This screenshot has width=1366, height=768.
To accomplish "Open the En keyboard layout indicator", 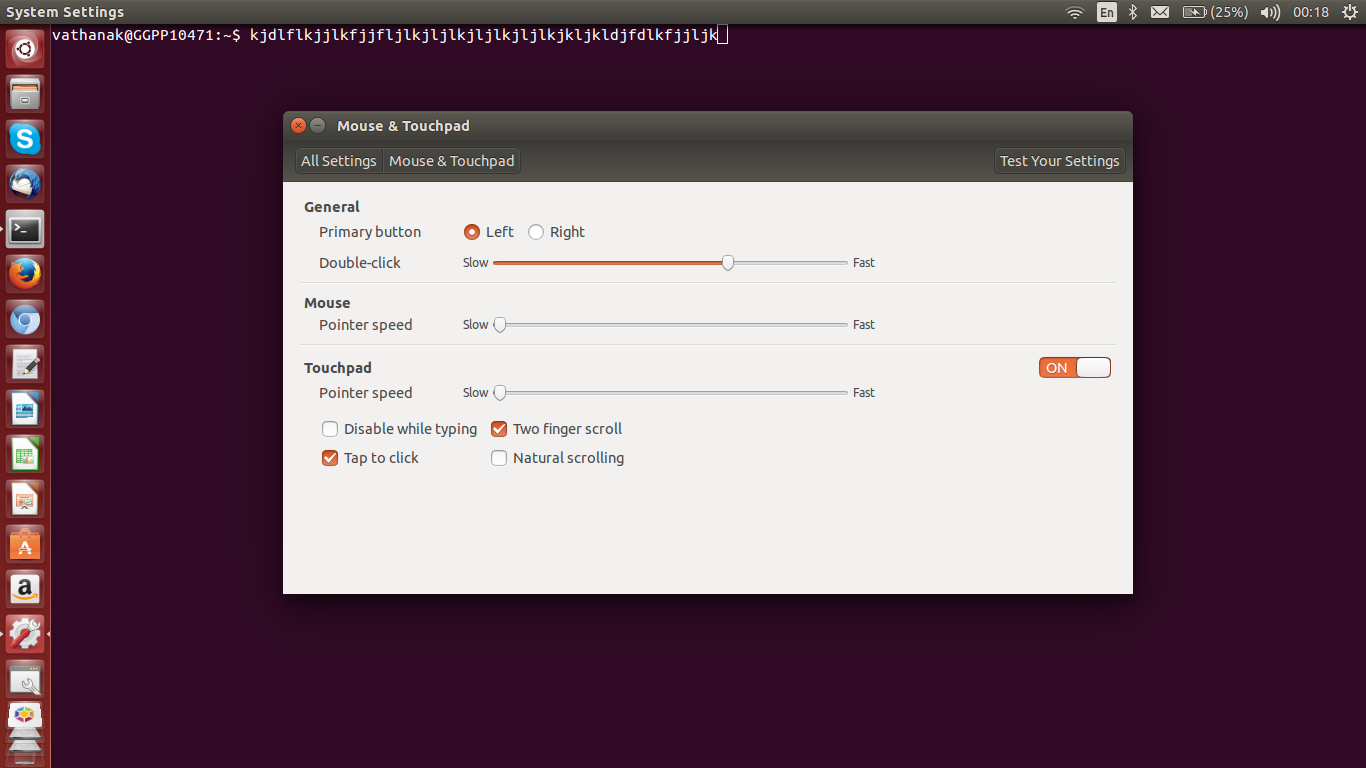I will tap(1107, 12).
